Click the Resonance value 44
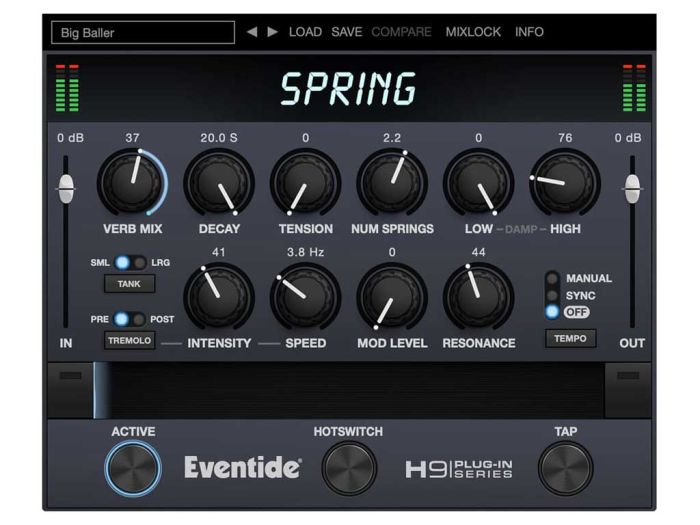This screenshot has width=700, height=525. [479, 252]
